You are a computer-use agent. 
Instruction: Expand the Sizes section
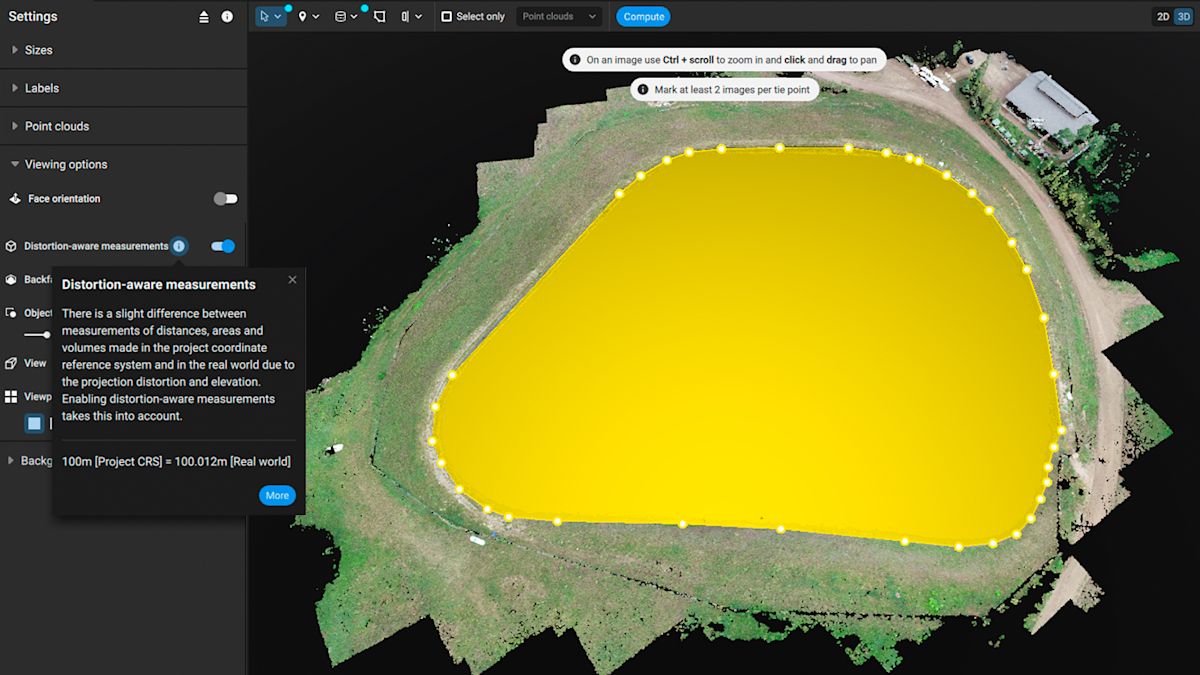(x=38, y=50)
